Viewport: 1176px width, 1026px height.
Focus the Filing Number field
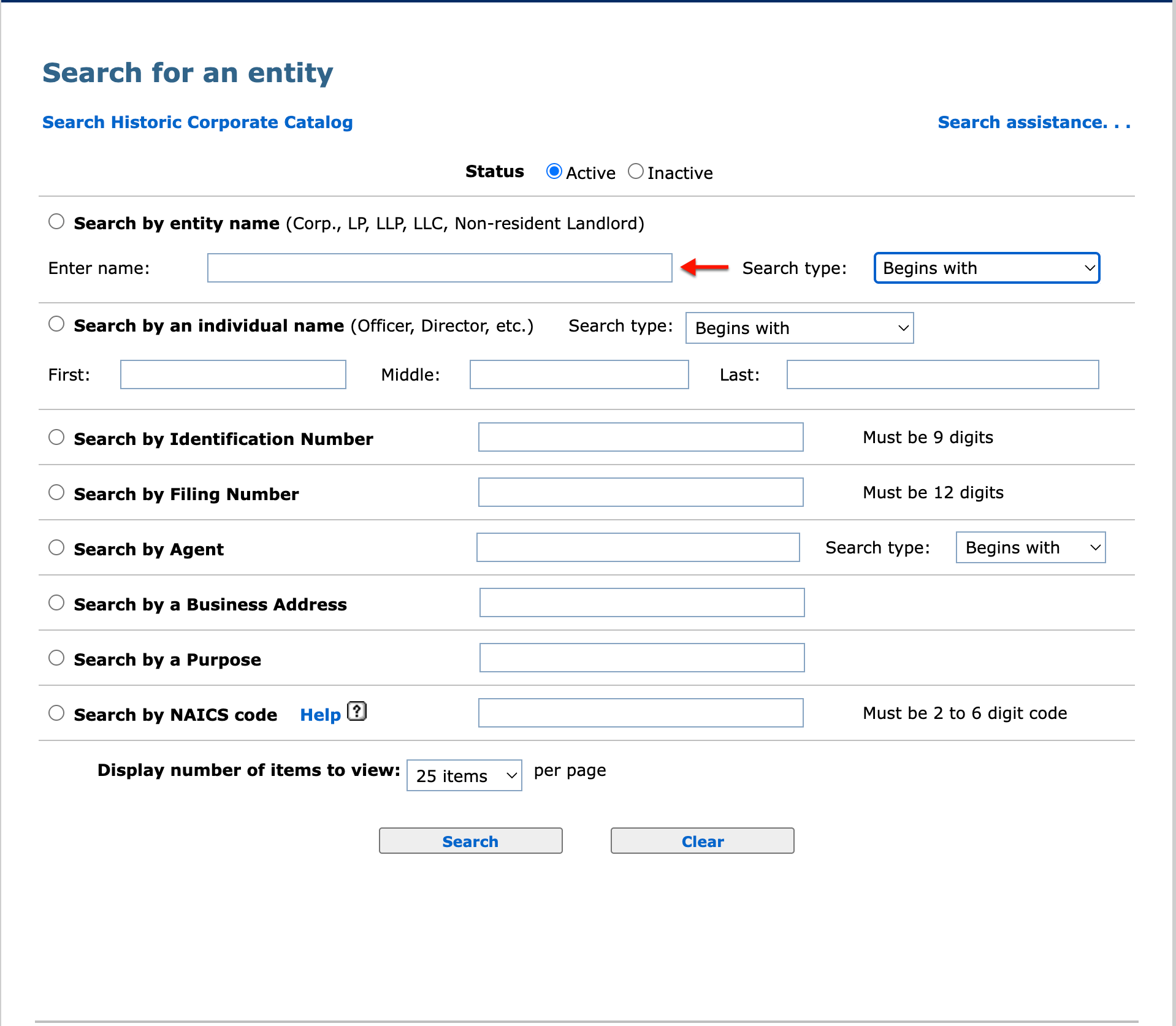pos(641,492)
